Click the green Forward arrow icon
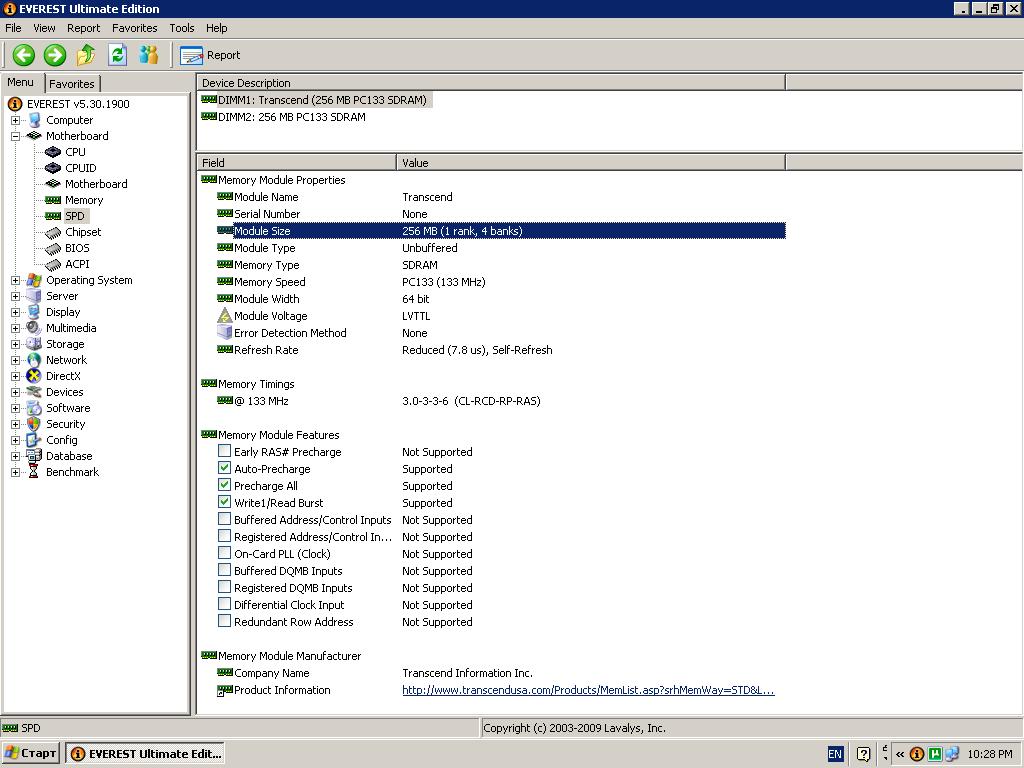This screenshot has height=768, width=1024. 55,55
